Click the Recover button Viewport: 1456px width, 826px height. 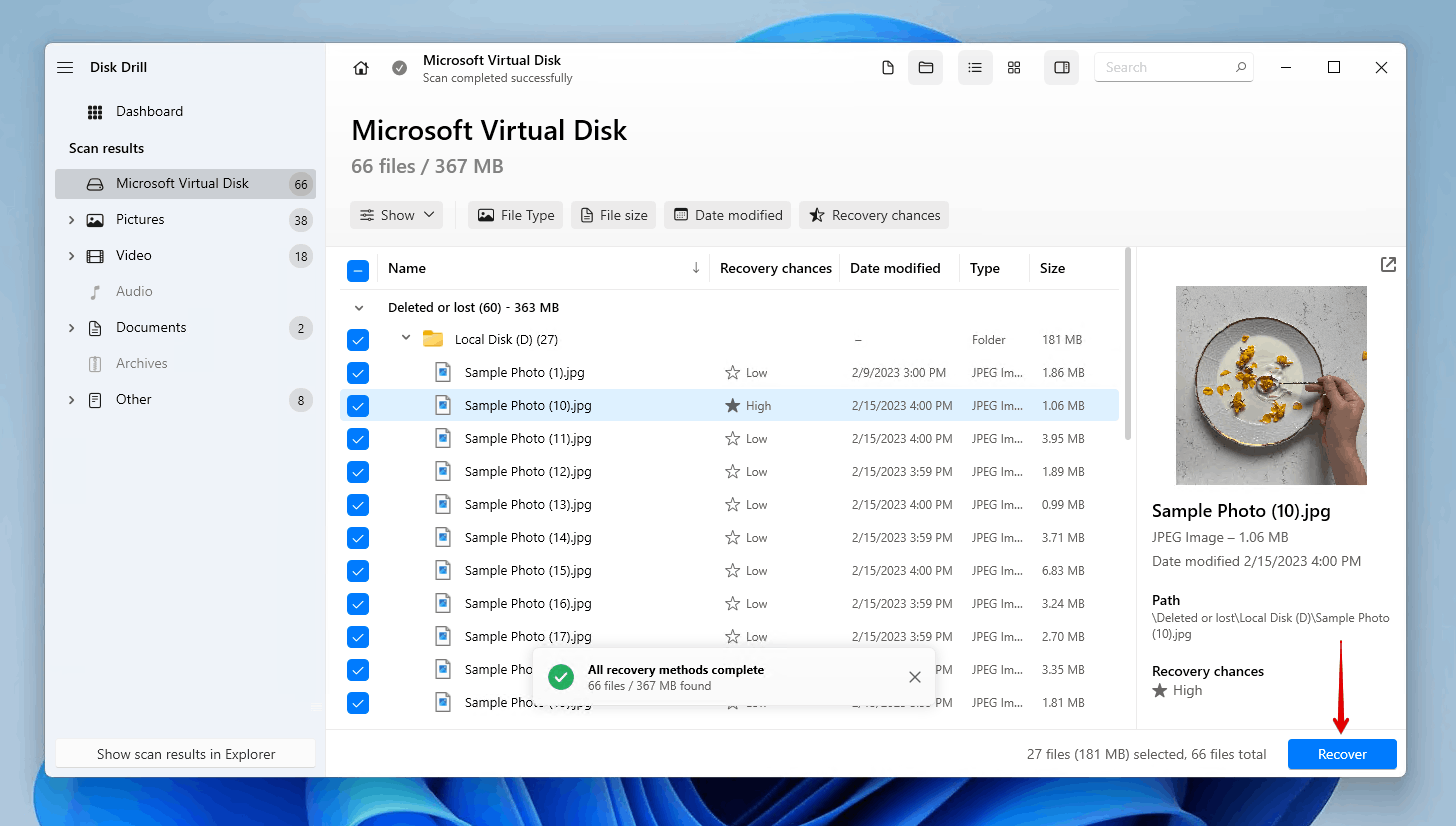(x=1342, y=754)
